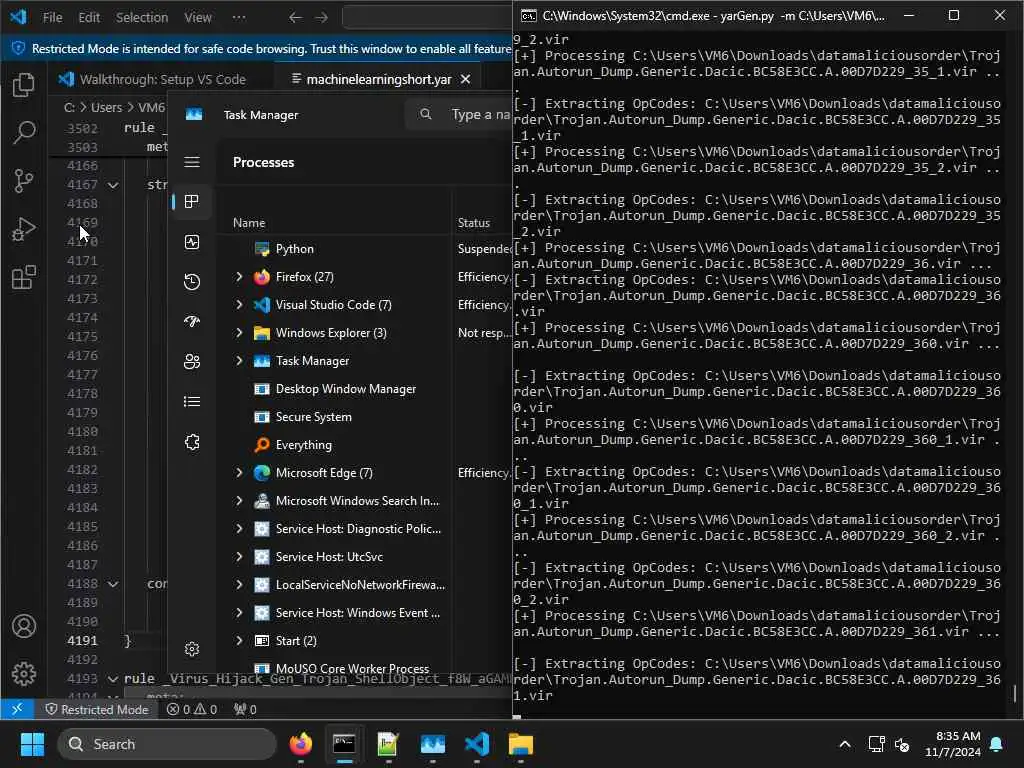Select the Python process row

point(366,249)
